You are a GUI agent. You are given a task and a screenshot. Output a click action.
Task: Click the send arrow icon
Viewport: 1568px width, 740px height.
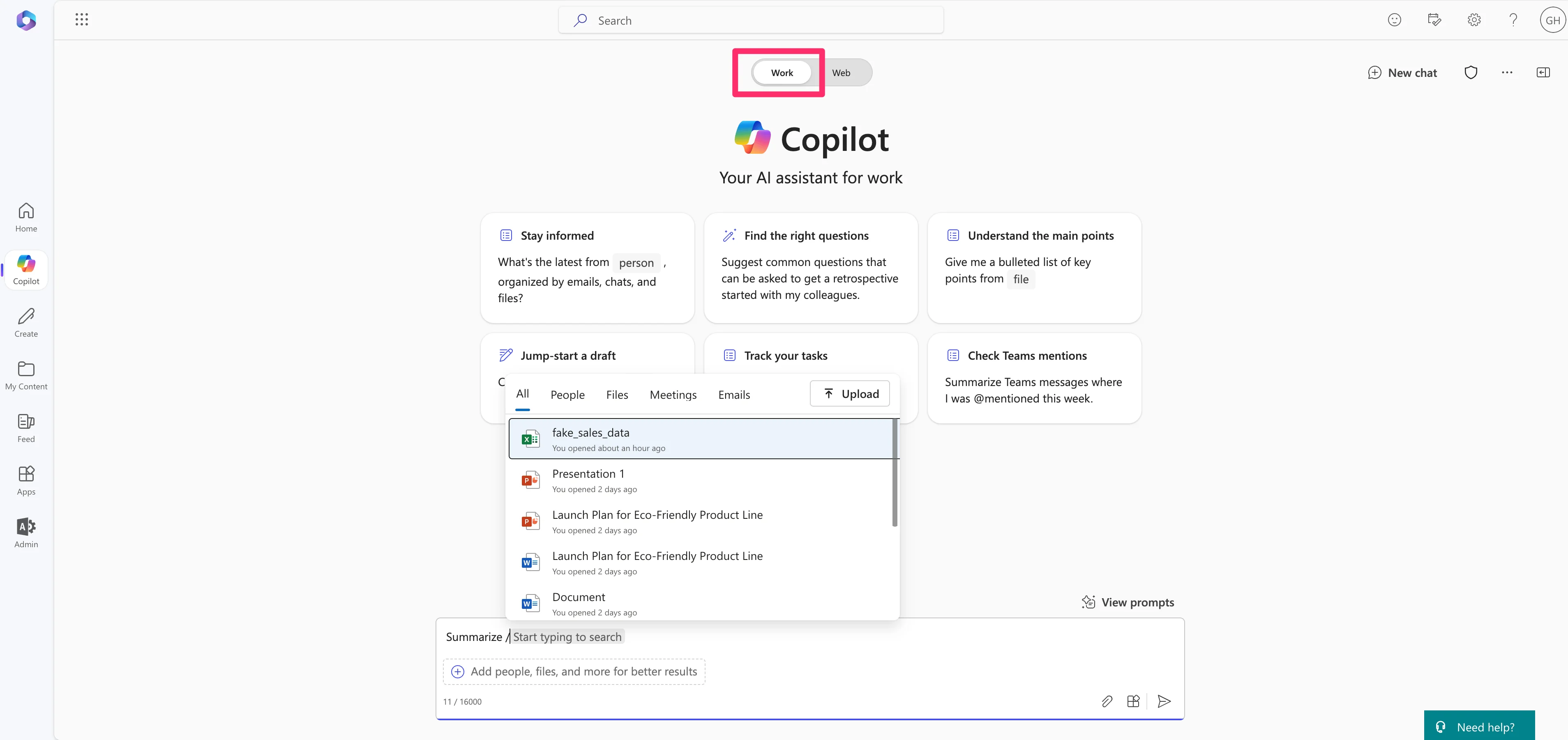[x=1164, y=701]
